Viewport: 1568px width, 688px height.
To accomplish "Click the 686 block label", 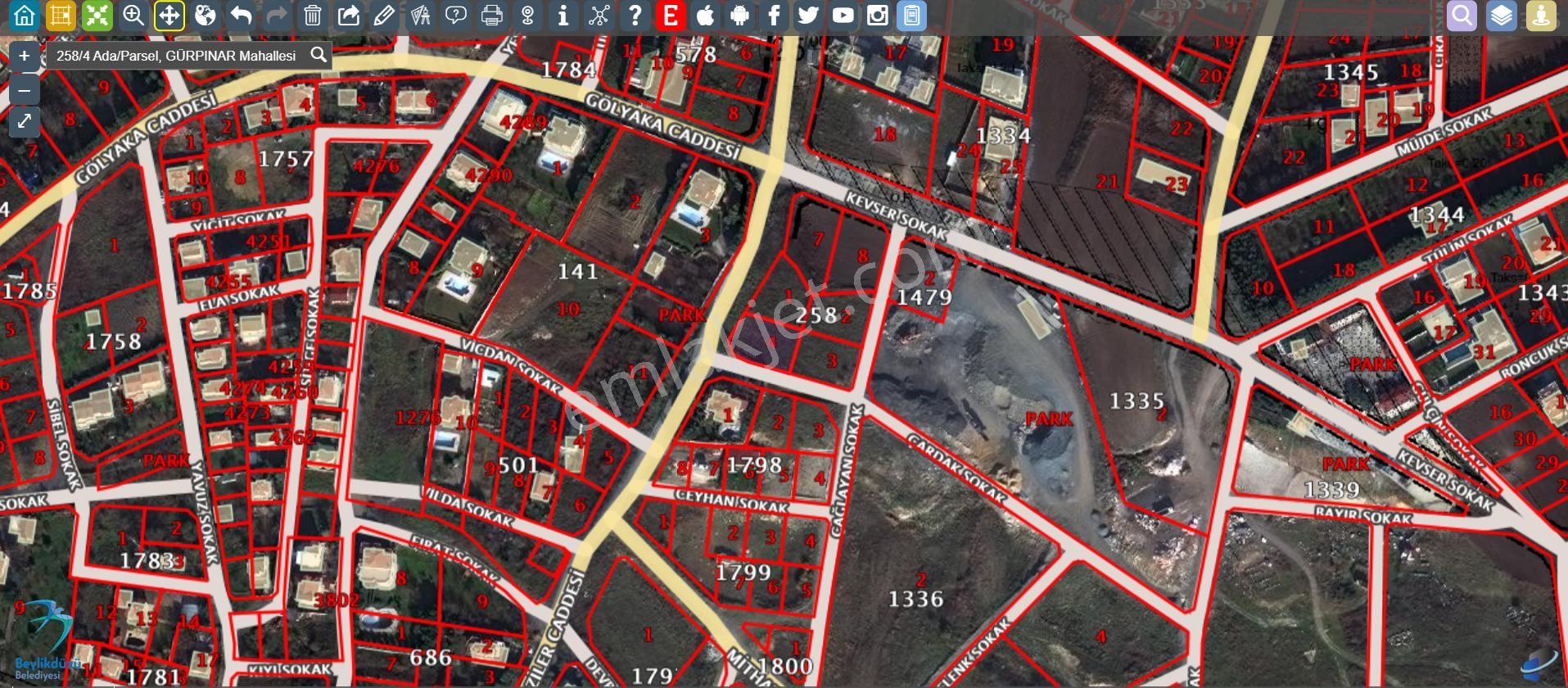I will pyautogui.click(x=431, y=657).
